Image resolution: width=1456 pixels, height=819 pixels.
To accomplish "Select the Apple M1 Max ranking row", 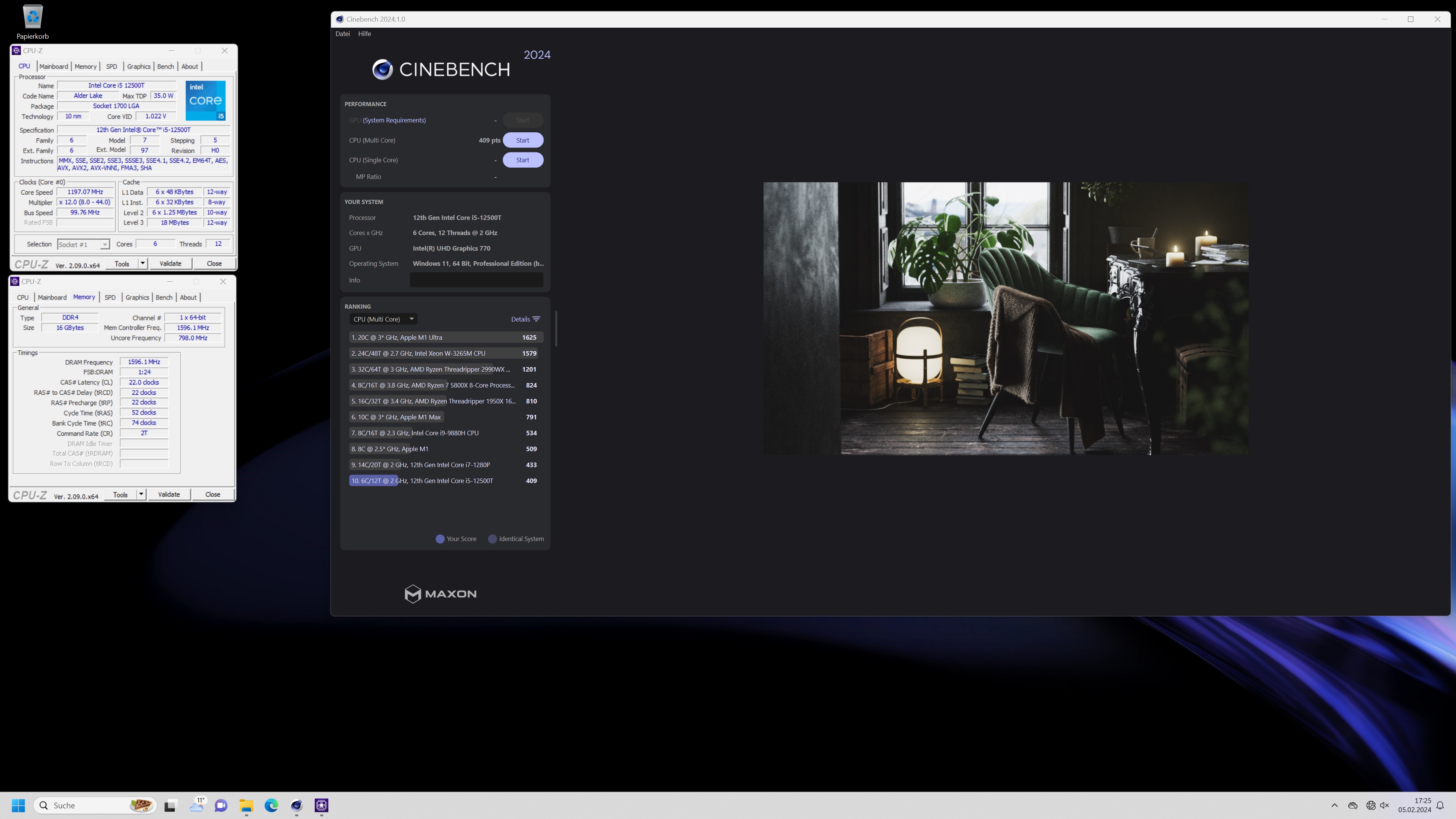I will (x=446, y=417).
